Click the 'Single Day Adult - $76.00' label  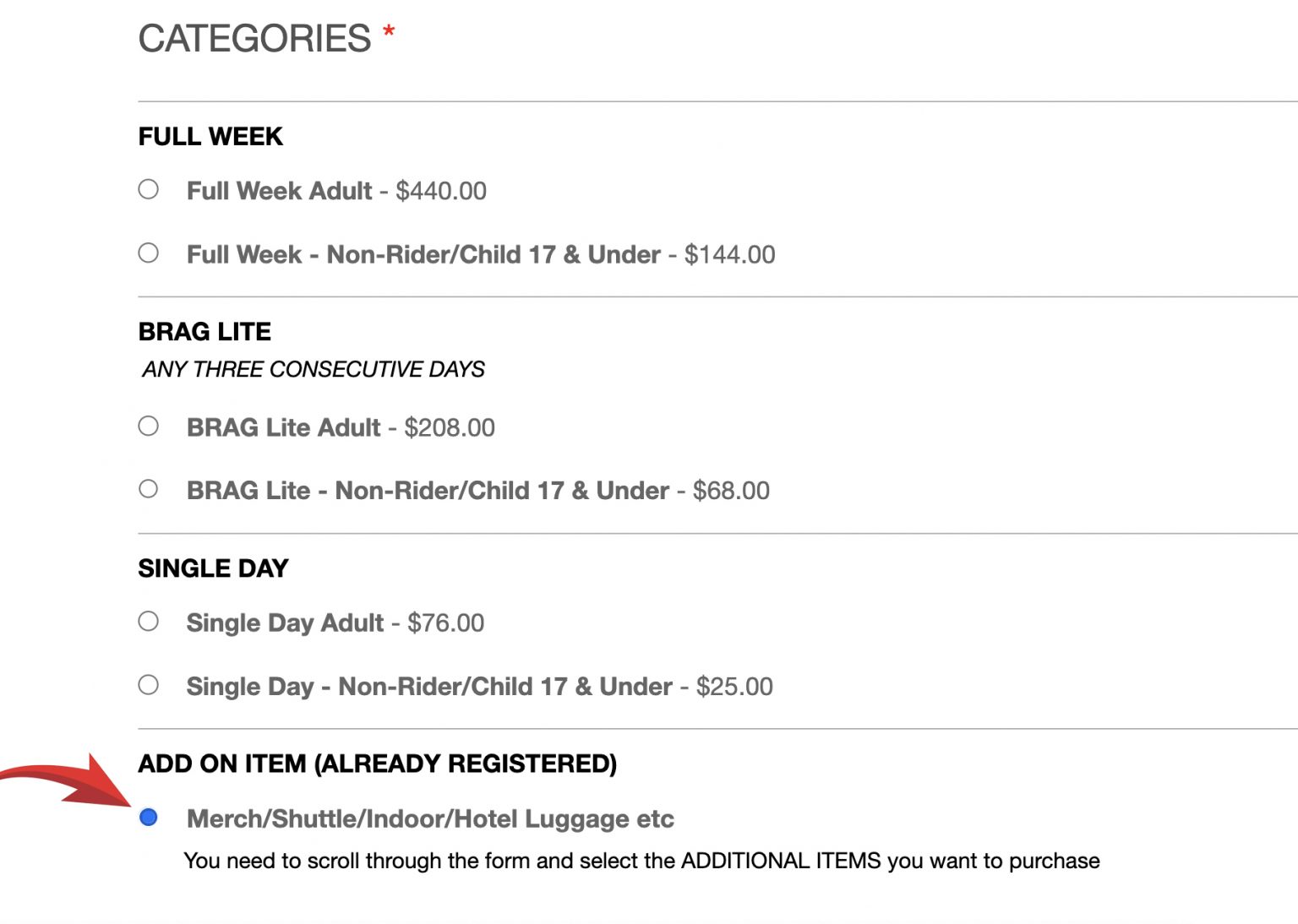(x=335, y=623)
